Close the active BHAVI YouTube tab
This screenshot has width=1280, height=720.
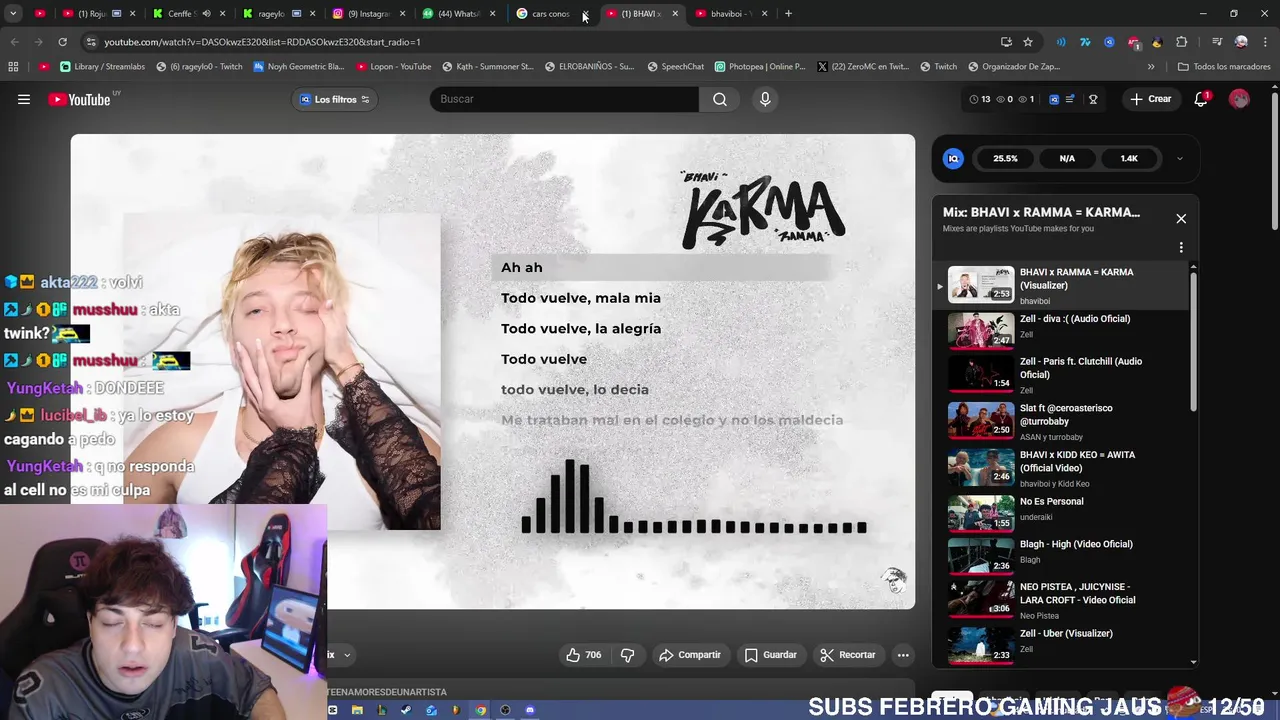675,14
